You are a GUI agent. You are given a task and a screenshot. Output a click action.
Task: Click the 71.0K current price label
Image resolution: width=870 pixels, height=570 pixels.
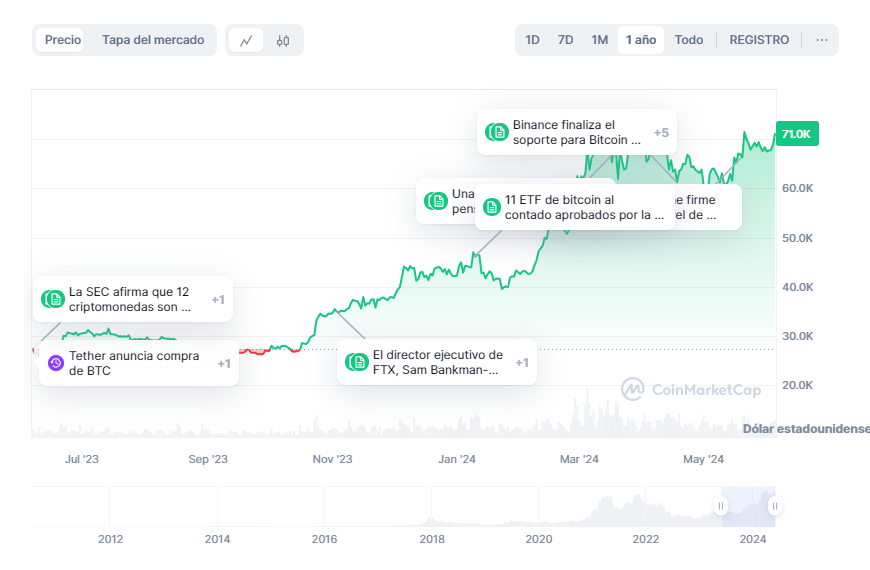tap(796, 134)
